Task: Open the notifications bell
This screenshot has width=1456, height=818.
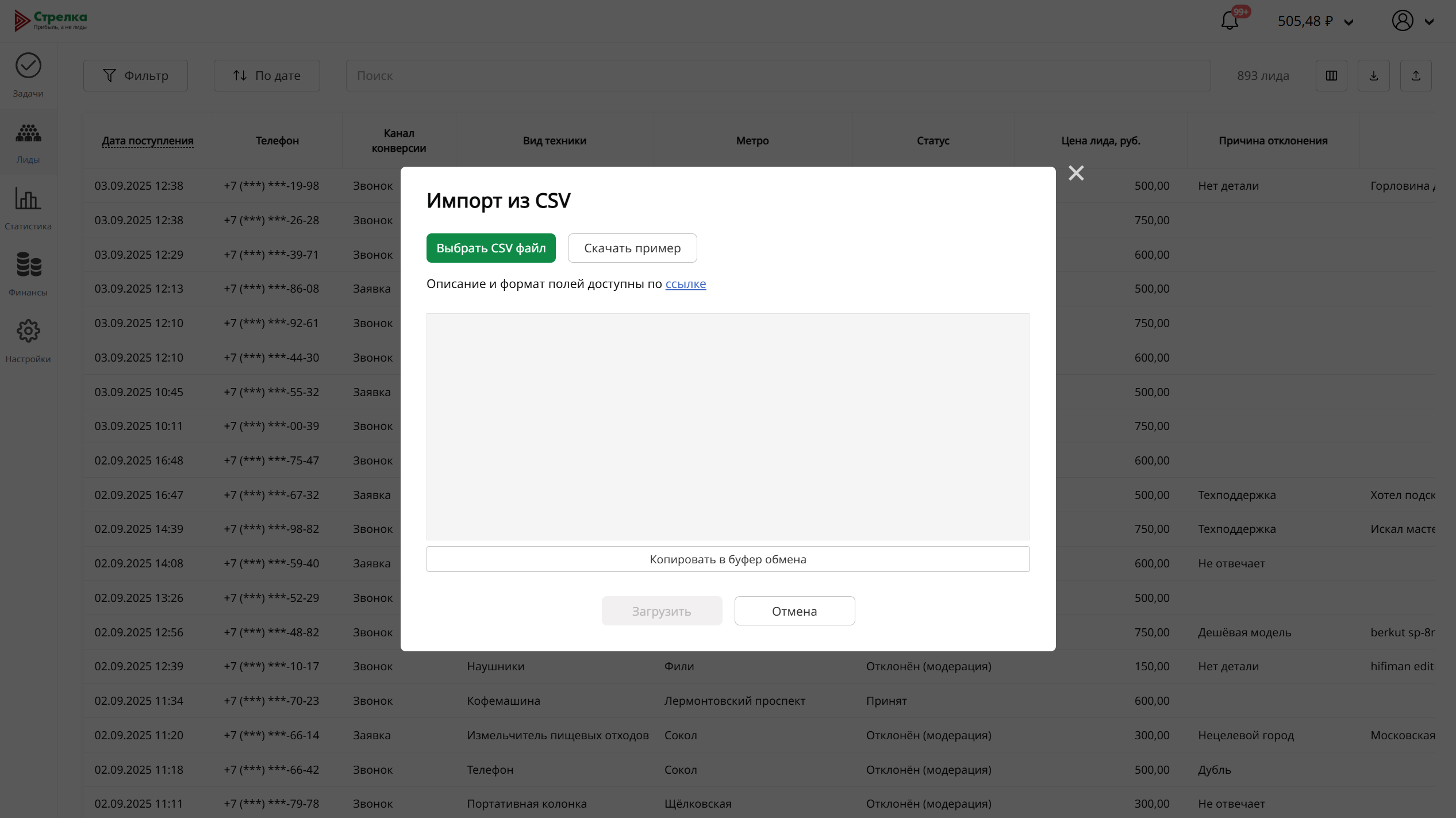Action: pyautogui.click(x=1230, y=21)
